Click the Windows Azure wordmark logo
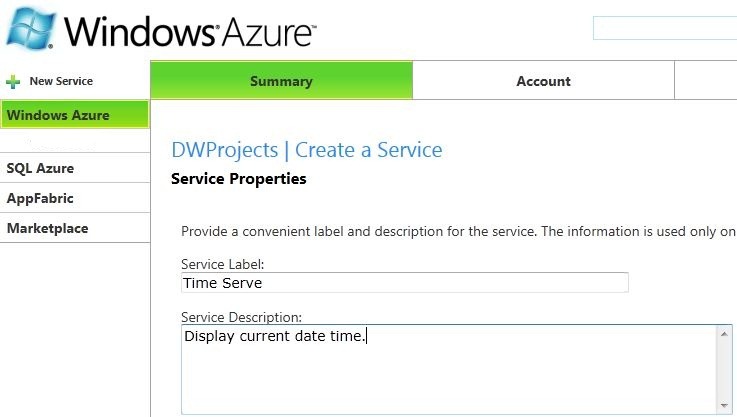737x417 pixels. (x=190, y=31)
